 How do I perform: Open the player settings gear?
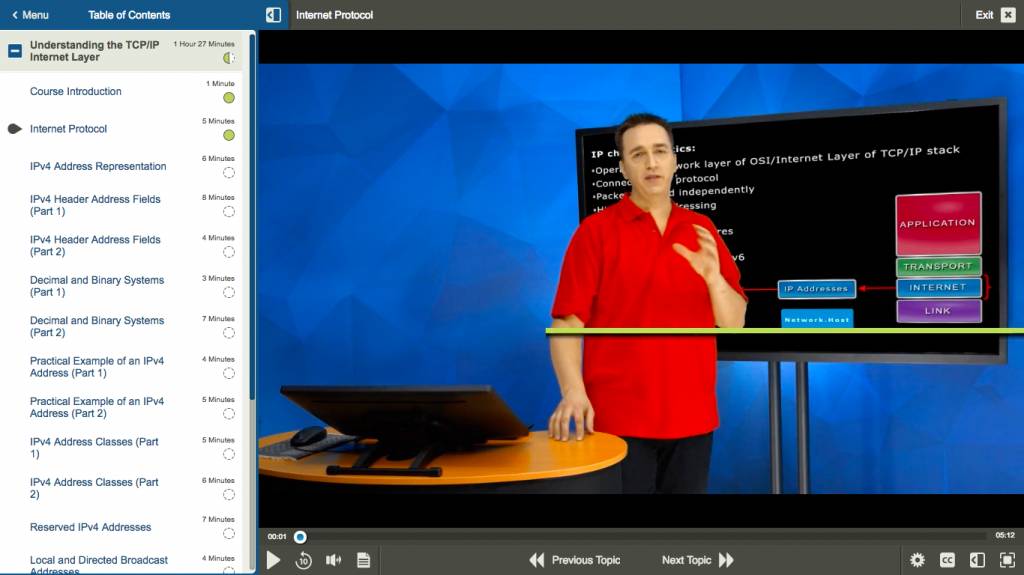[x=918, y=560]
